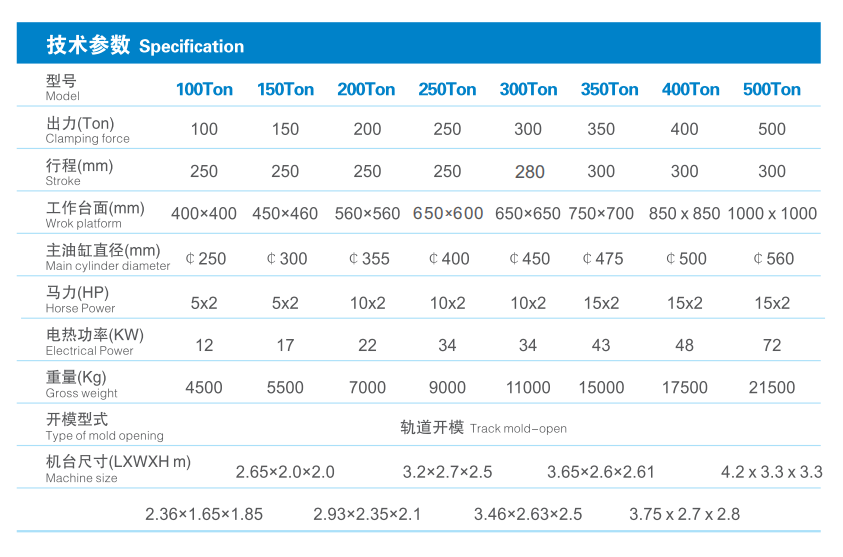843x557 pixels.
Task: Select the ¢475 cylinder diameter value
Action: (x=602, y=258)
